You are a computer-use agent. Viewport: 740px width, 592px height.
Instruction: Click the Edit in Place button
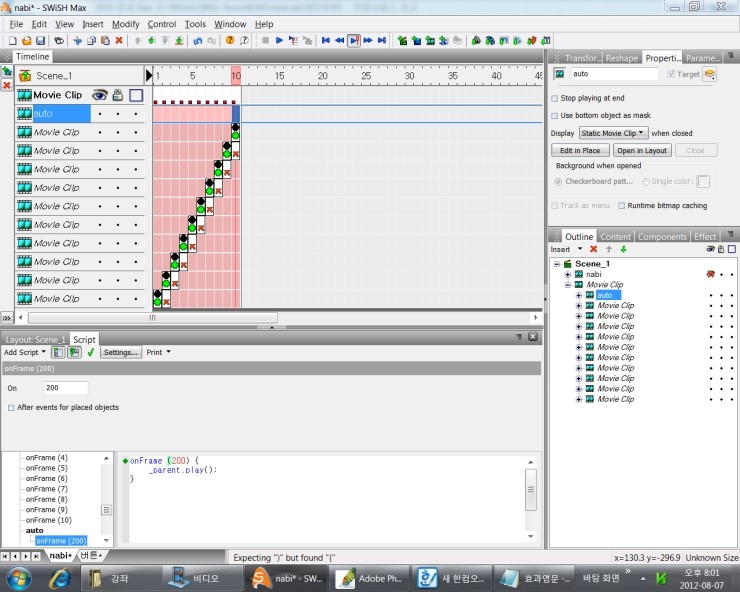580,151
